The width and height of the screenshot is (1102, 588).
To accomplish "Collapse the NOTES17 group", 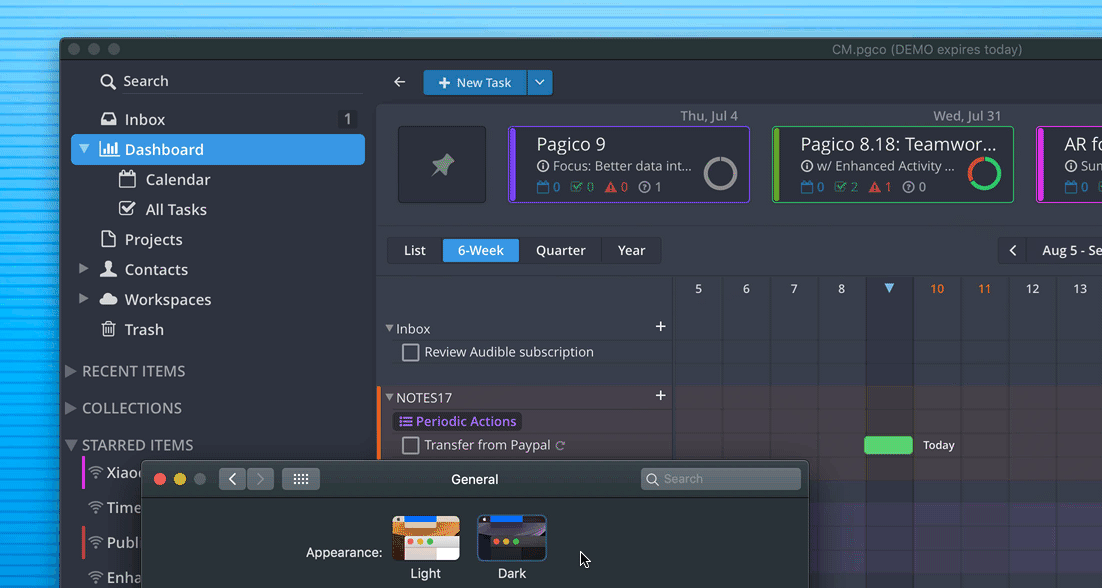I will (x=389, y=397).
